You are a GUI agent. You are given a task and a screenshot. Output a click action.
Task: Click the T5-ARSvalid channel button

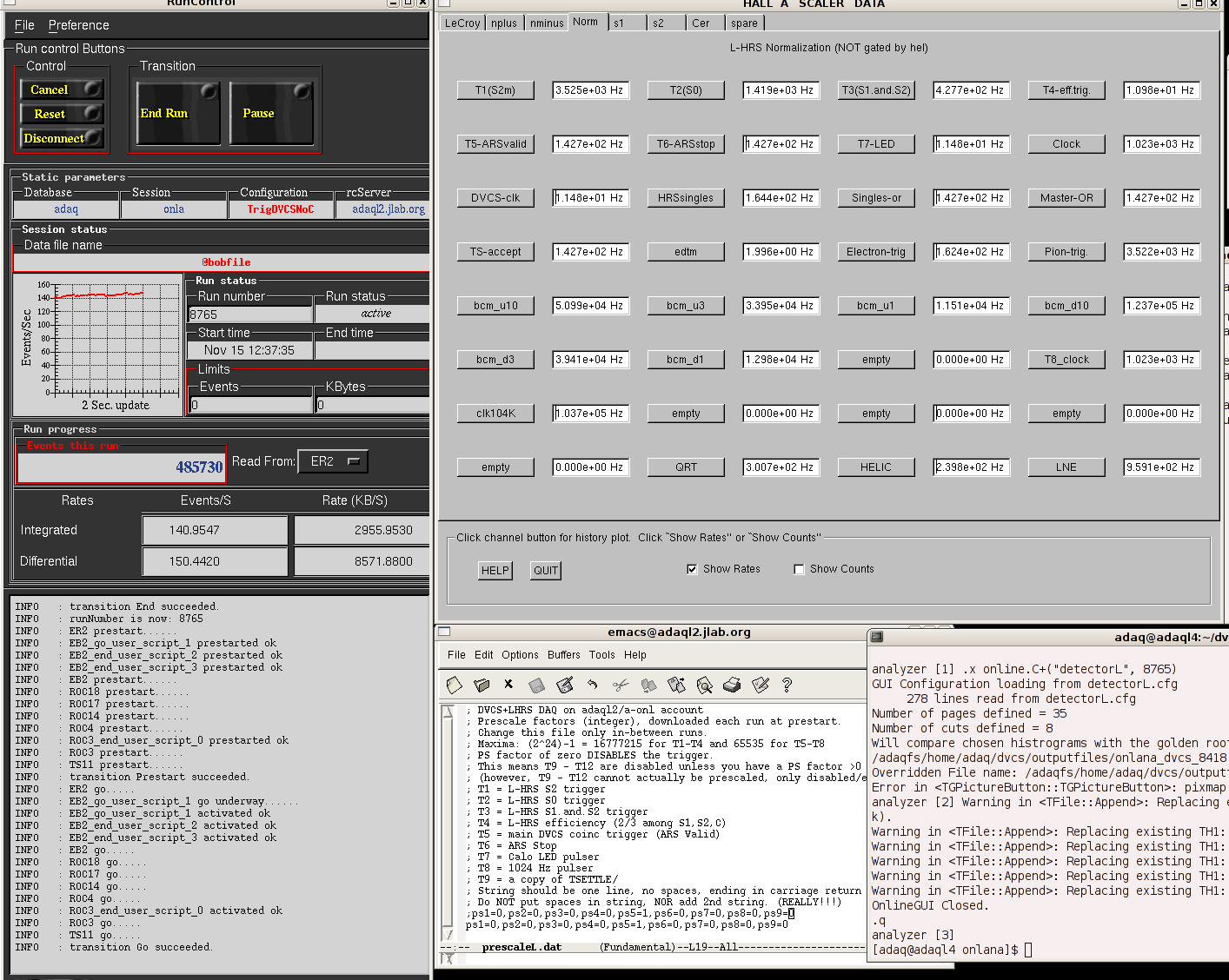(x=495, y=144)
